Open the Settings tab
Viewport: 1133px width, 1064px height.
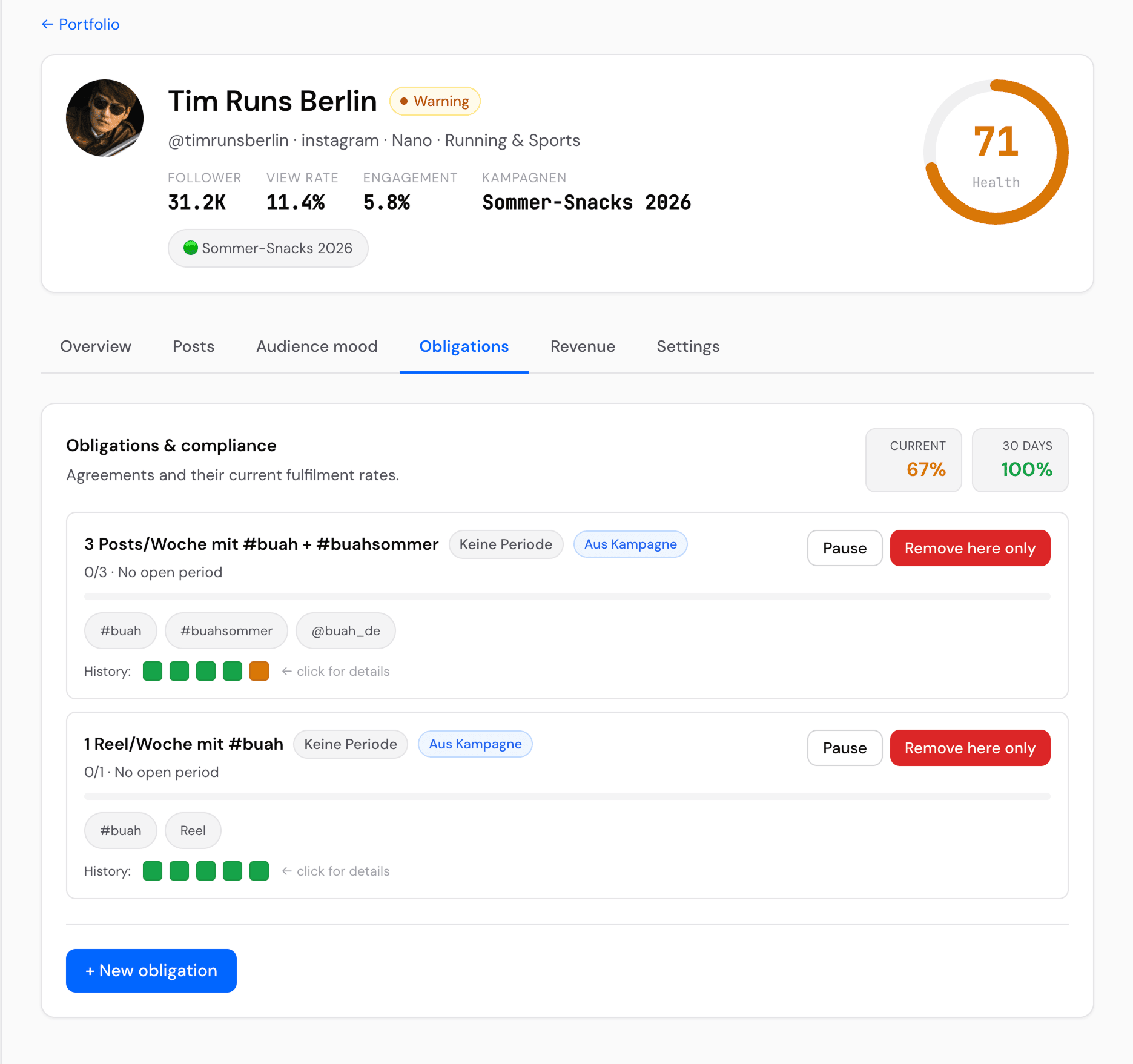click(x=688, y=346)
